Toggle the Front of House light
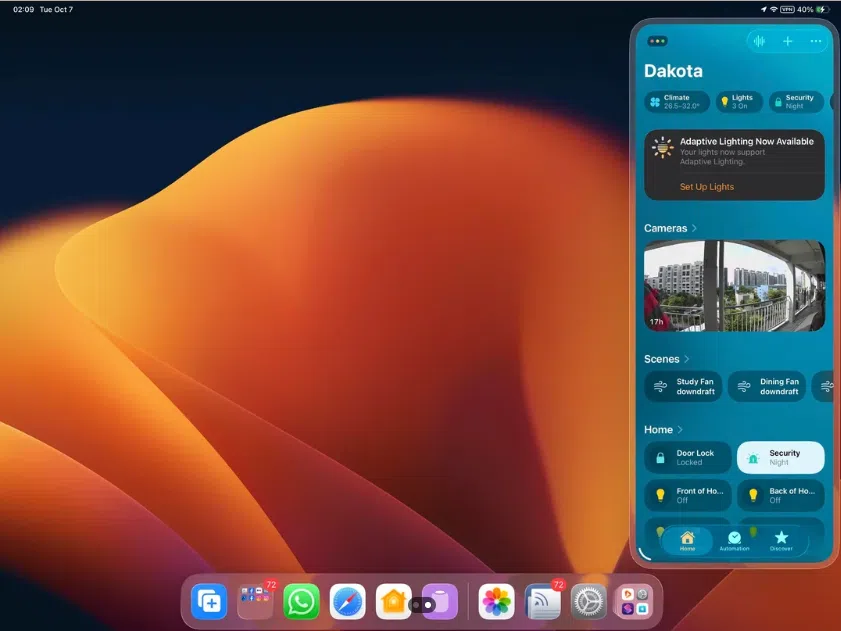 pos(687,495)
